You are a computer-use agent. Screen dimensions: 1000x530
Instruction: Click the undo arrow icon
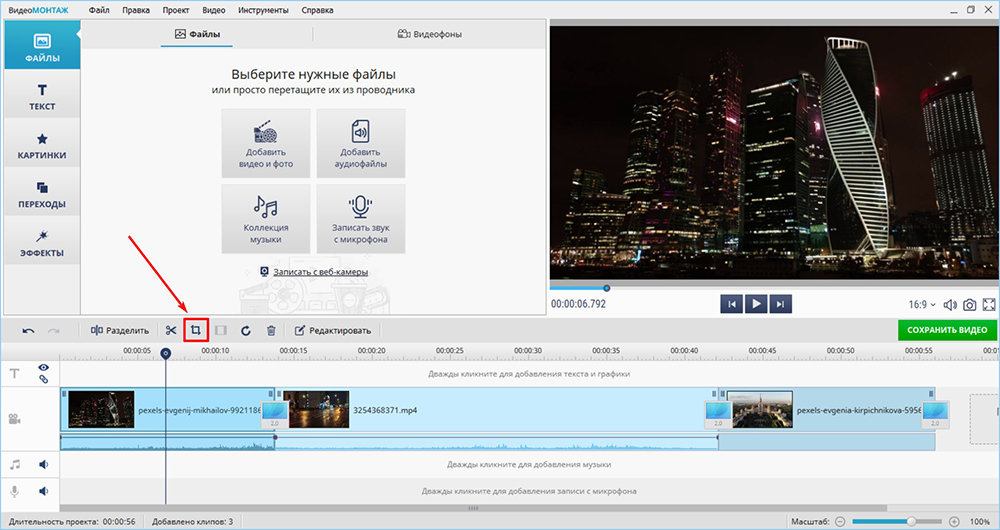point(28,330)
